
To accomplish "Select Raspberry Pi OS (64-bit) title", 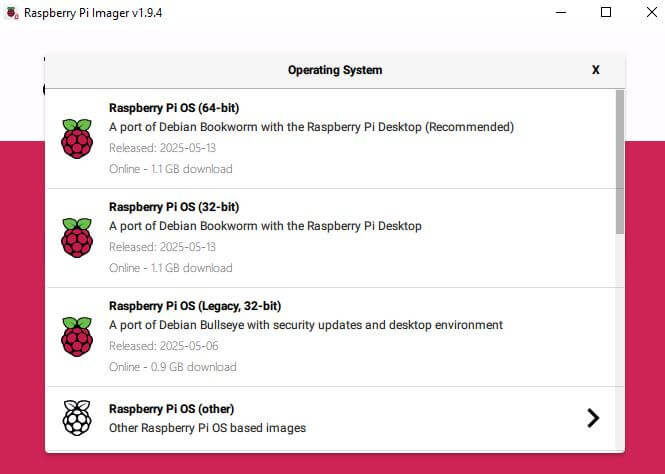I will [174, 108].
